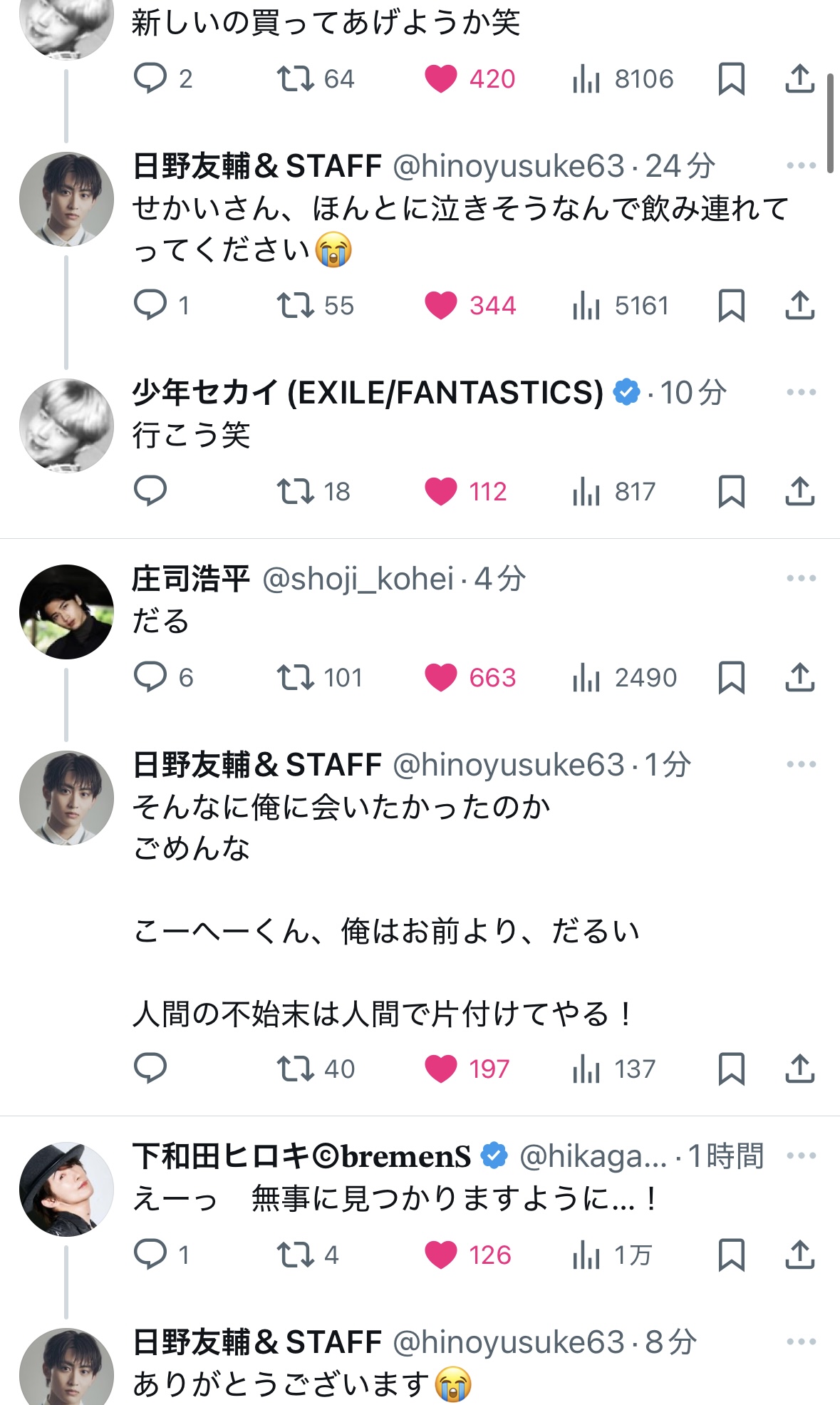
Task: Retweet the だる tweet by 庄司浩平
Action: pos(296,677)
